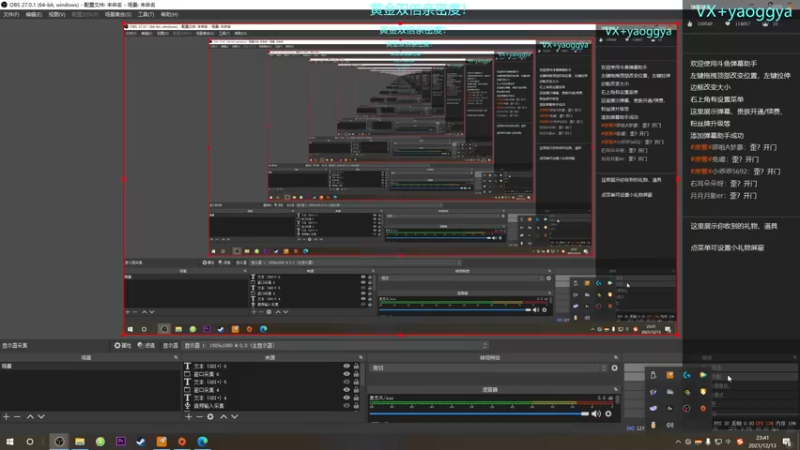
Task: Move scene up in the Scenes toolbar
Action: (x=30, y=417)
